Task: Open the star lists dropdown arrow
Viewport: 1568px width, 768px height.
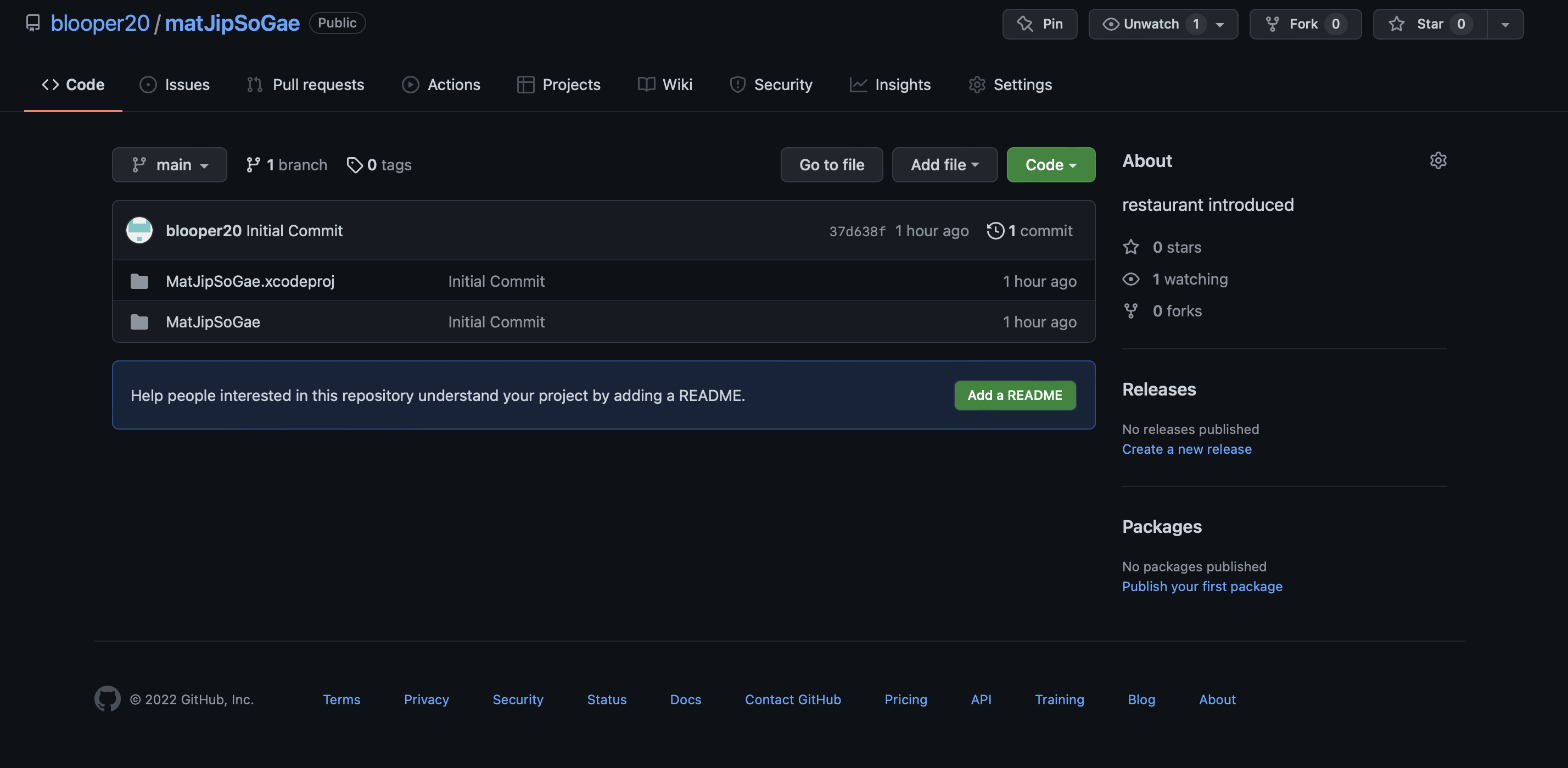Action: tap(1505, 24)
